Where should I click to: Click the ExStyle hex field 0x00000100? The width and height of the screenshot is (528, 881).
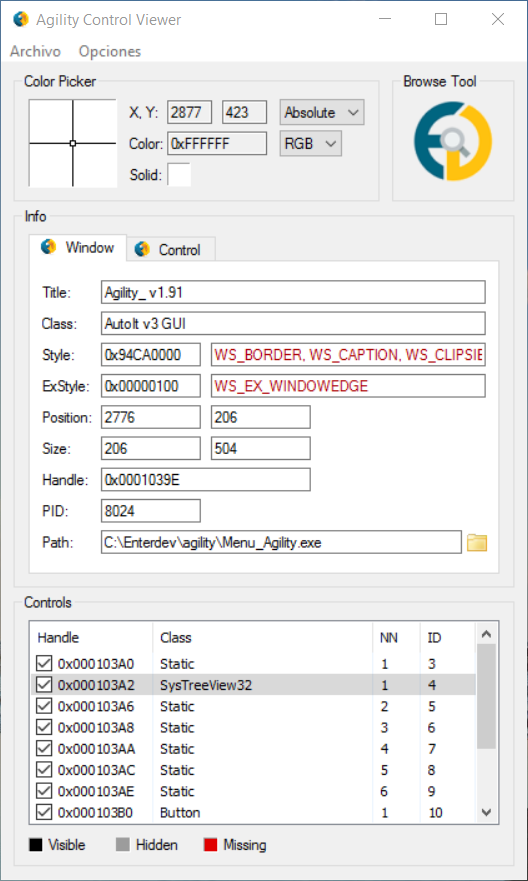pyautogui.click(x=151, y=386)
